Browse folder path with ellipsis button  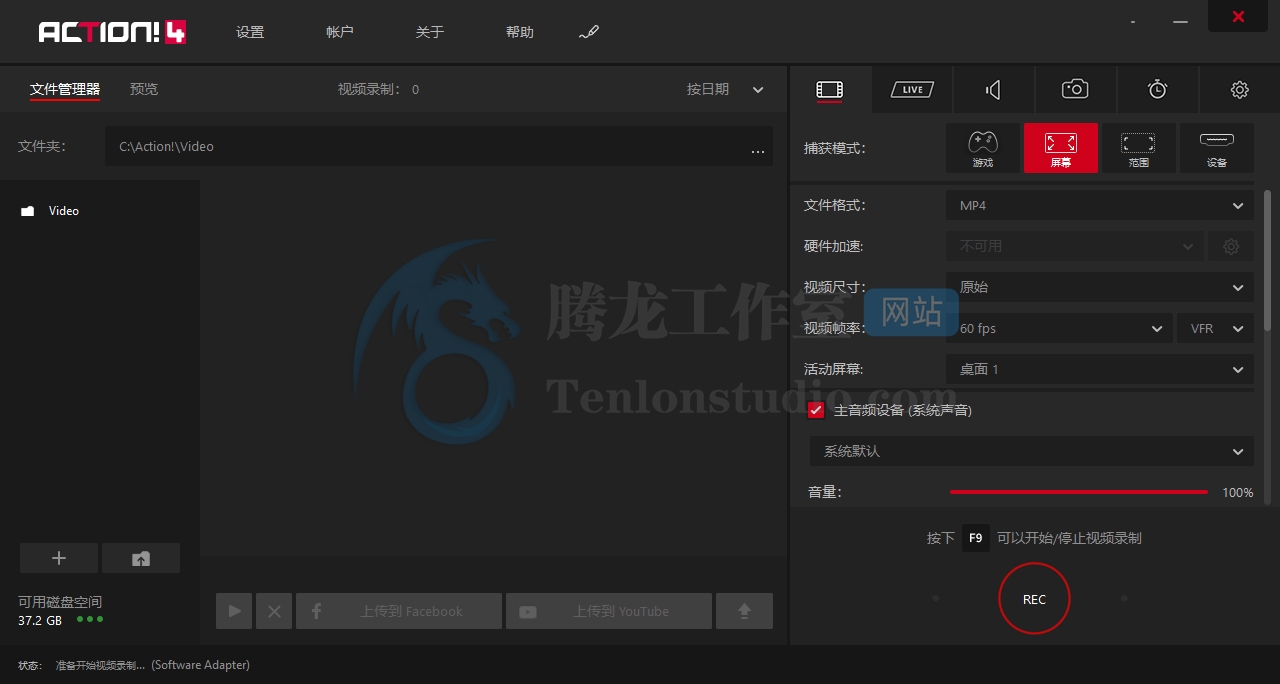click(758, 151)
